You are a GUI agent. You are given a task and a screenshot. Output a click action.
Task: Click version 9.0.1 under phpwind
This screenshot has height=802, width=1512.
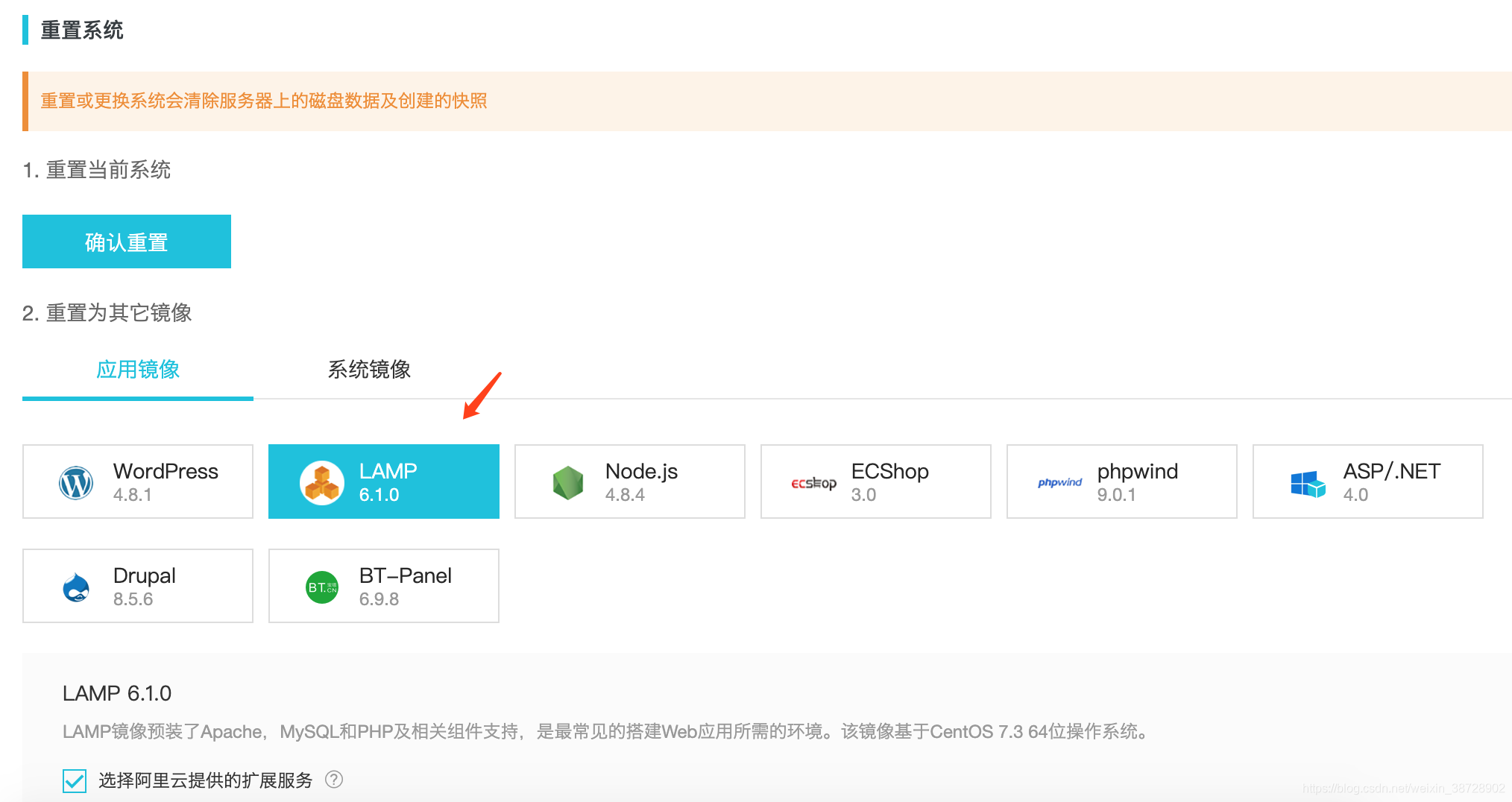point(1116,495)
